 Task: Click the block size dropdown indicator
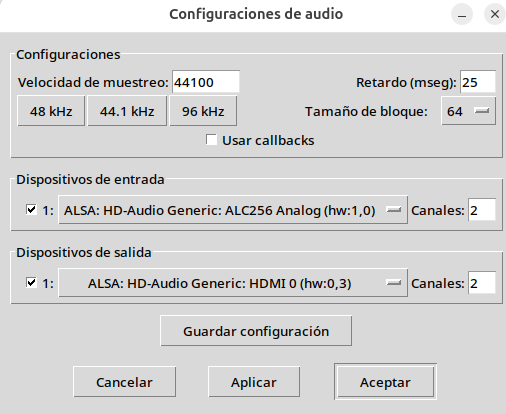[x=482, y=111]
